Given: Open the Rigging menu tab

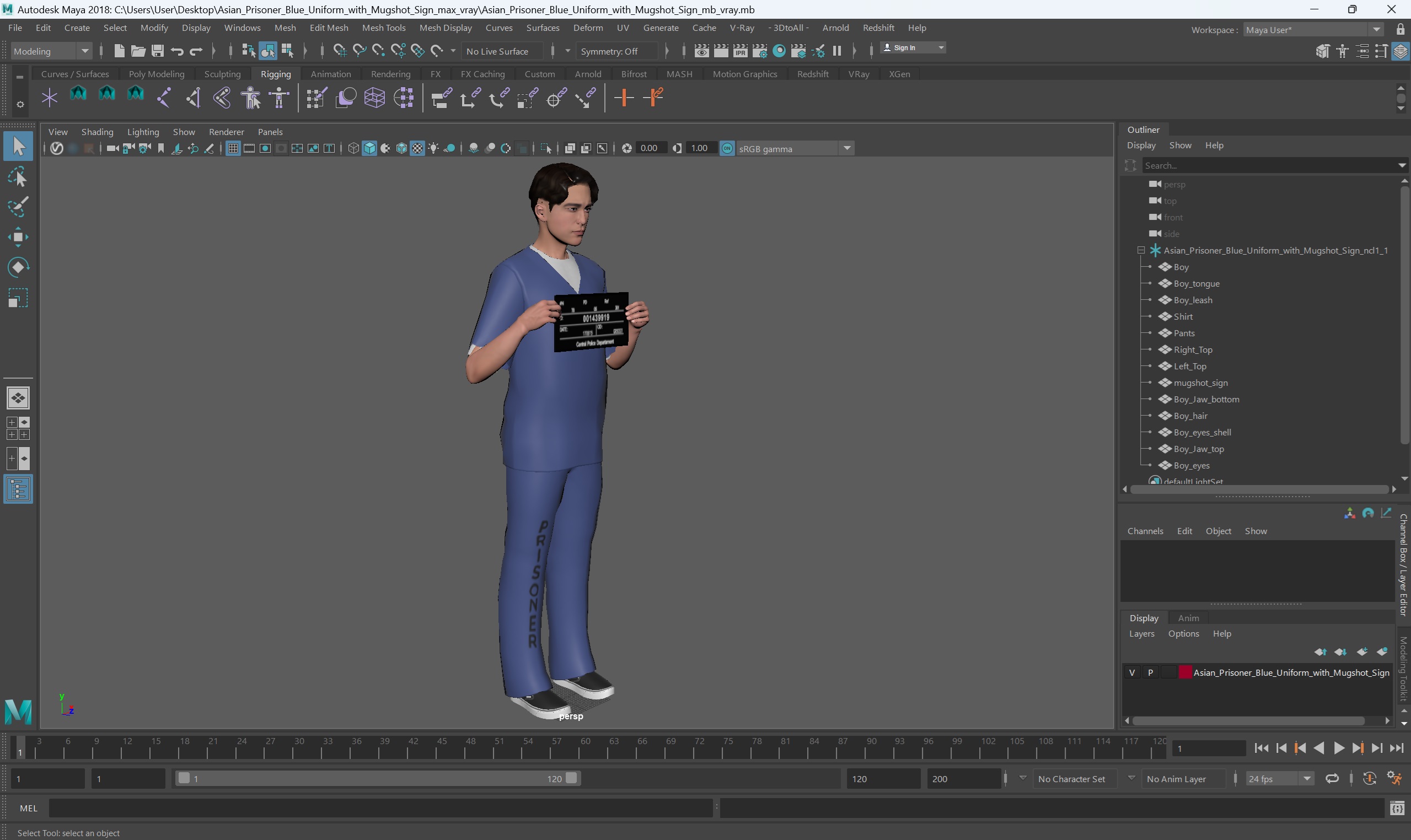Looking at the screenshot, I should (x=275, y=73).
